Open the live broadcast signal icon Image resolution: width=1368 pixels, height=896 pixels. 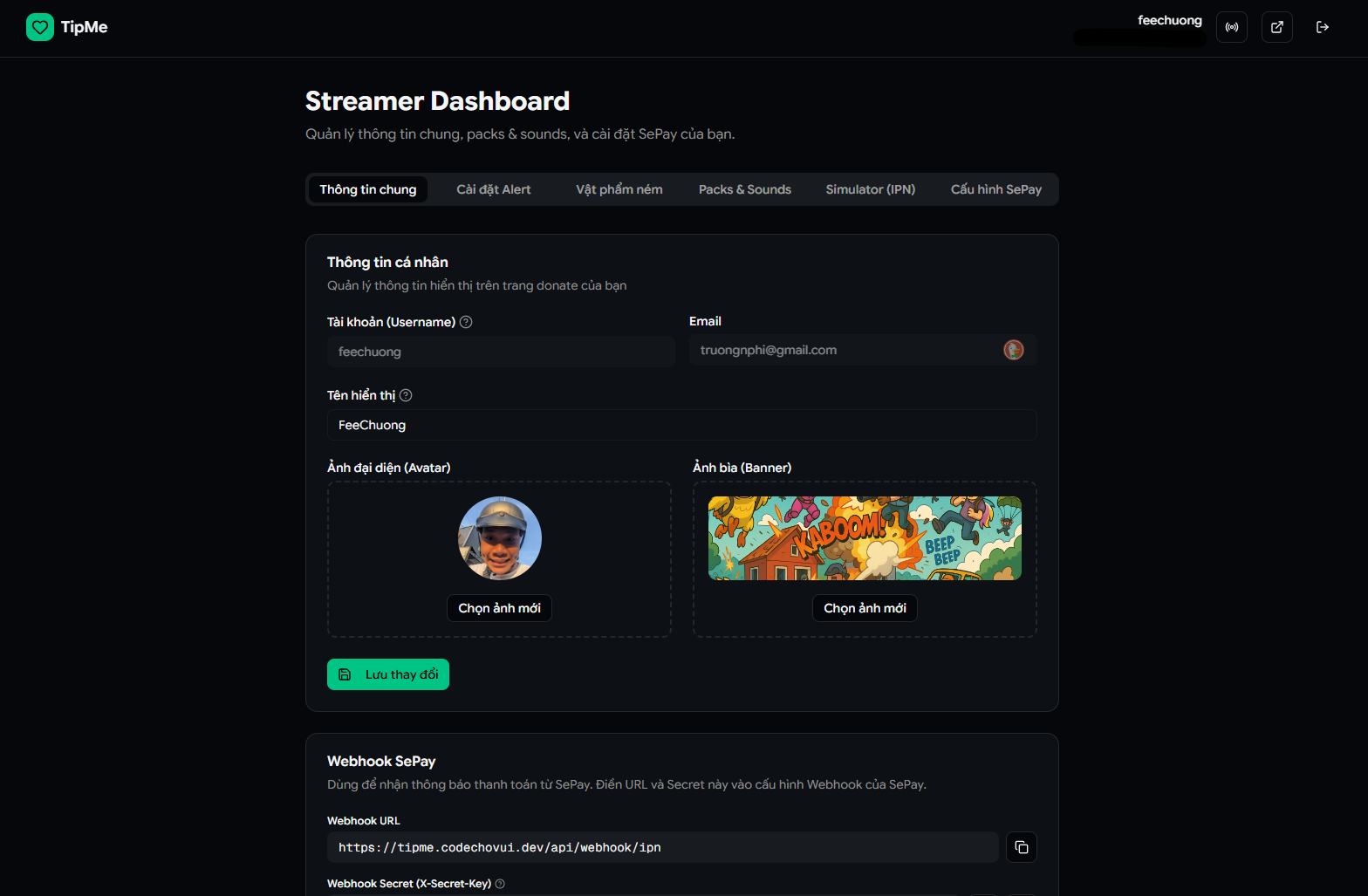click(x=1232, y=27)
